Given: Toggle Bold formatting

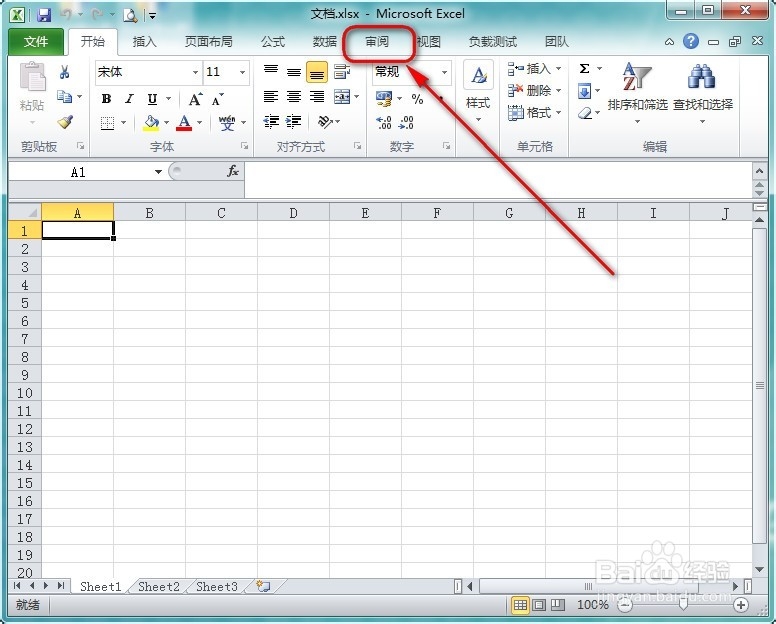Looking at the screenshot, I should [106, 99].
